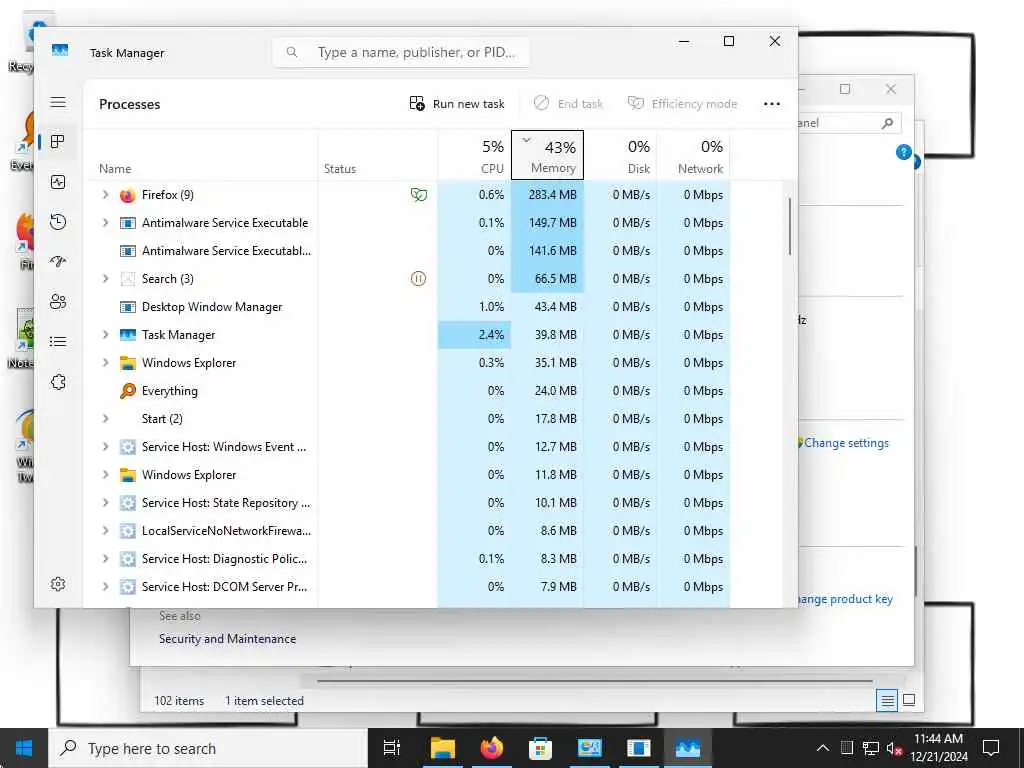Click the Windows taskbar search box
Image resolution: width=1024 pixels, height=768 pixels.
[208, 748]
